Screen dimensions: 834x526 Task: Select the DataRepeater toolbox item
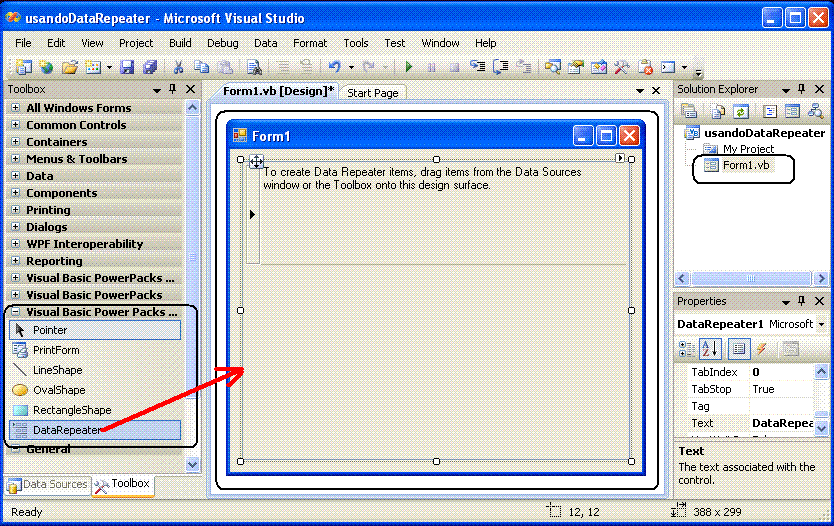(x=95, y=430)
